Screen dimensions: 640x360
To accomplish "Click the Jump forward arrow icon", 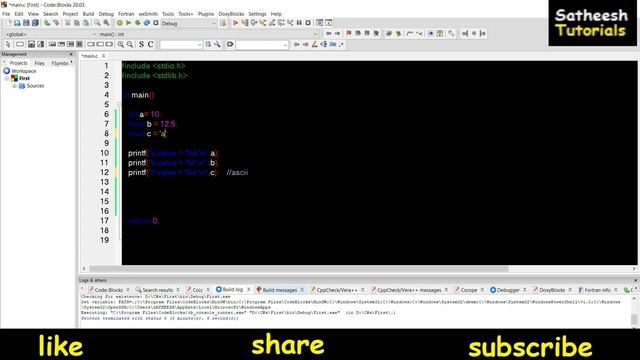I will tap(338, 33).
